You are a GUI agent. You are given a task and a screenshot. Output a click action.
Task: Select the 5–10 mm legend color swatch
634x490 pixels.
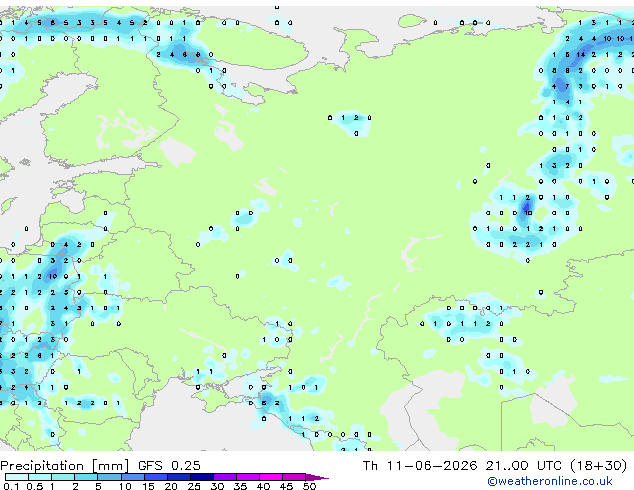point(109,477)
